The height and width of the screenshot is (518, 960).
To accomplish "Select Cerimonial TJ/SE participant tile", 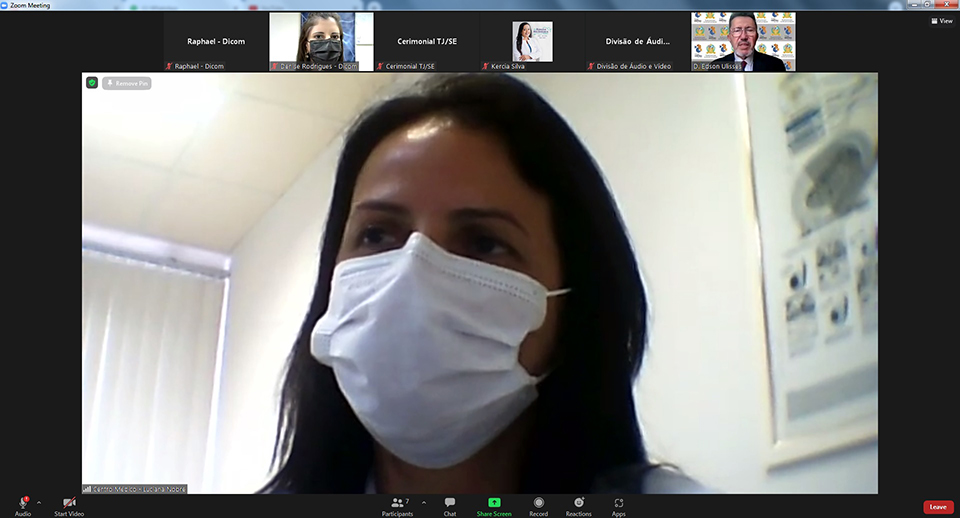I will (x=427, y=42).
